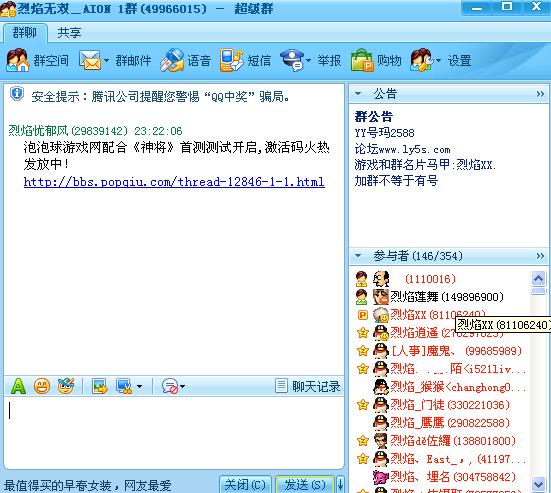Click pink avatar of 烈焰、埋名
Viewport: 551px width, 493px height.
[381, 477]
